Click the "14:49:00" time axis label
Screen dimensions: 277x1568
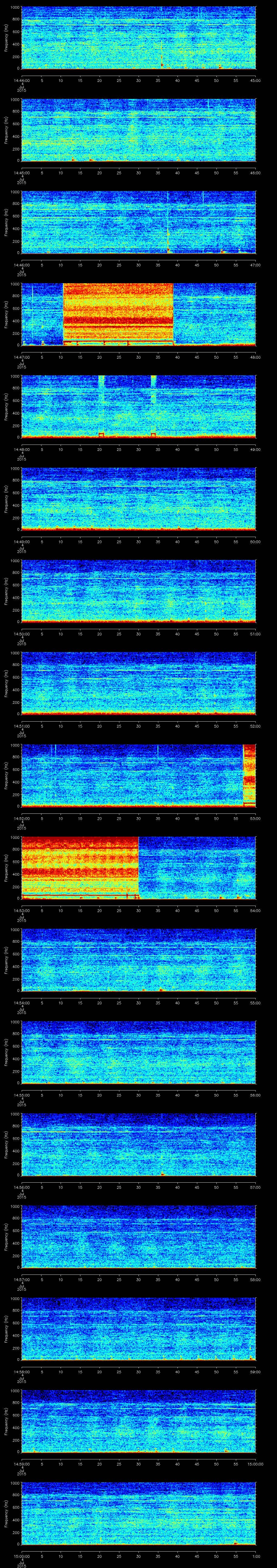(x=21, y=542)
